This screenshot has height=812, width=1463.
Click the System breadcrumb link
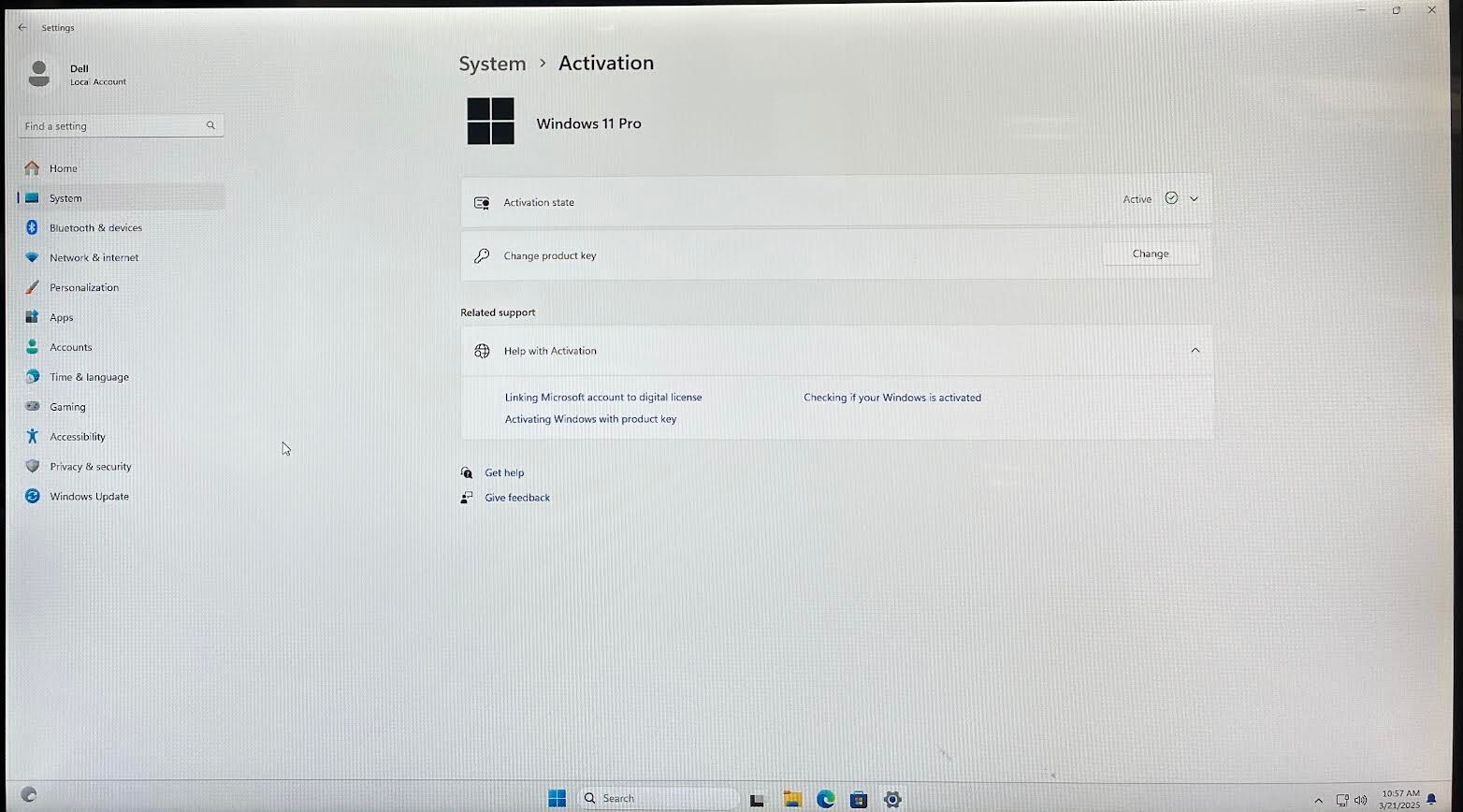coord(492,64)
